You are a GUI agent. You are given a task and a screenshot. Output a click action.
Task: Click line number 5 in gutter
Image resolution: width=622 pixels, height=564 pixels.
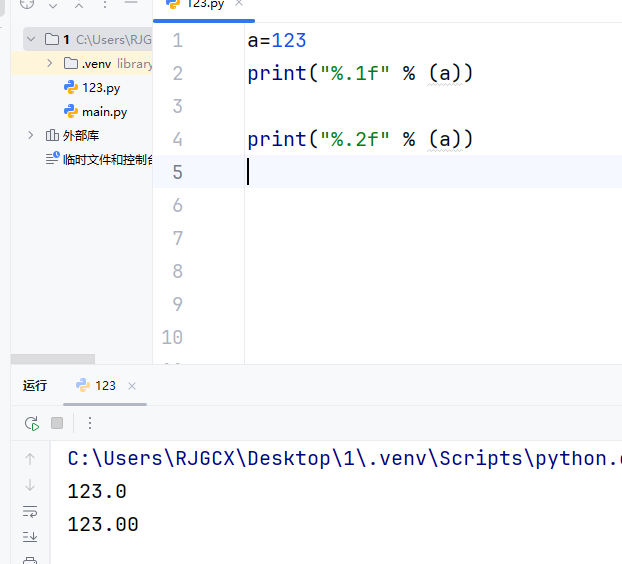click(x=178, y=172)
